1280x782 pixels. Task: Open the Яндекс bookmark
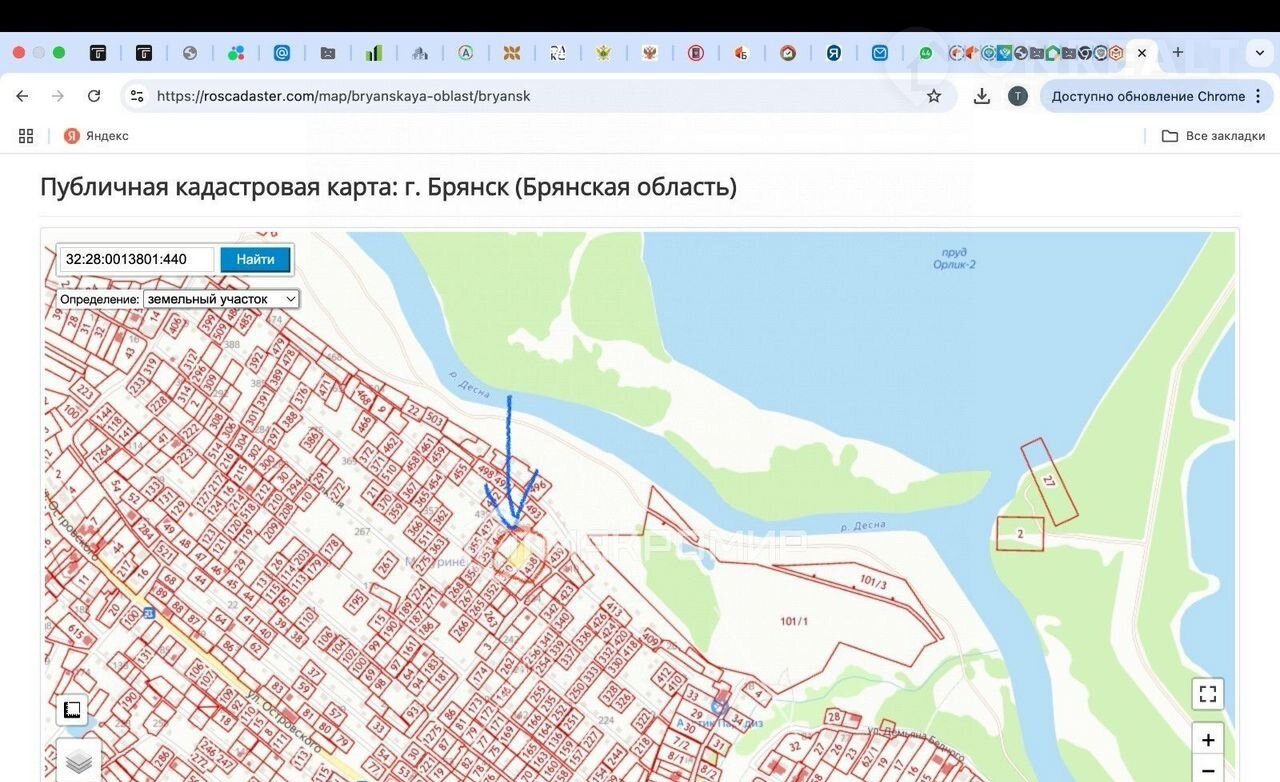point(96,136)
